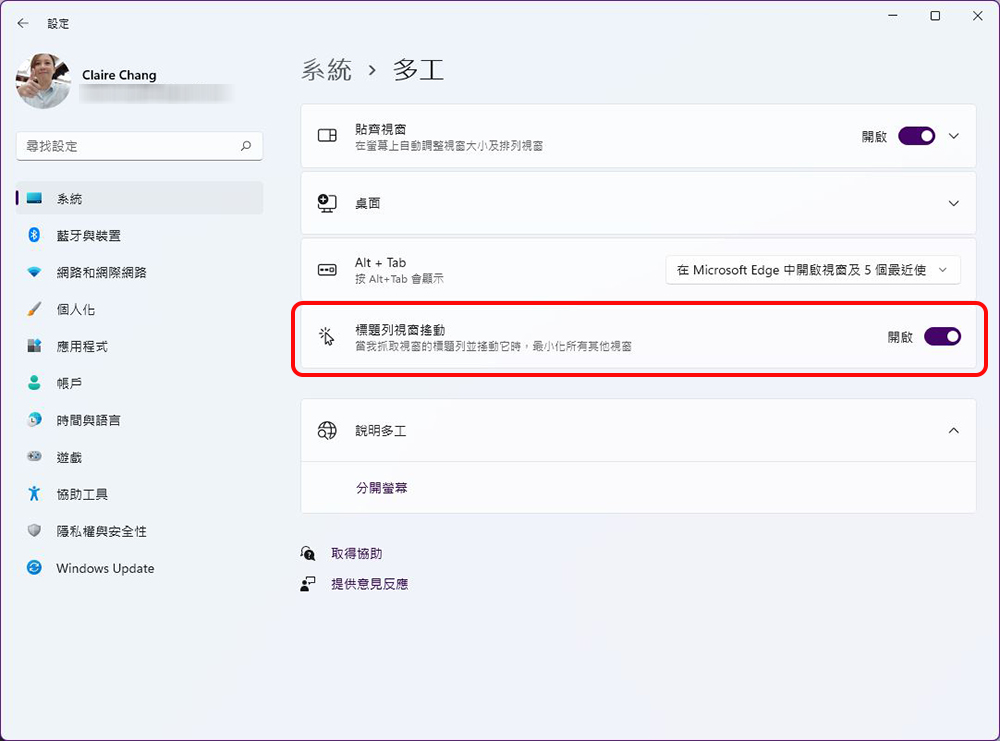
Task: Click the 帳戶 person icon
Action: pyautogui.click(x=34, y=383)
